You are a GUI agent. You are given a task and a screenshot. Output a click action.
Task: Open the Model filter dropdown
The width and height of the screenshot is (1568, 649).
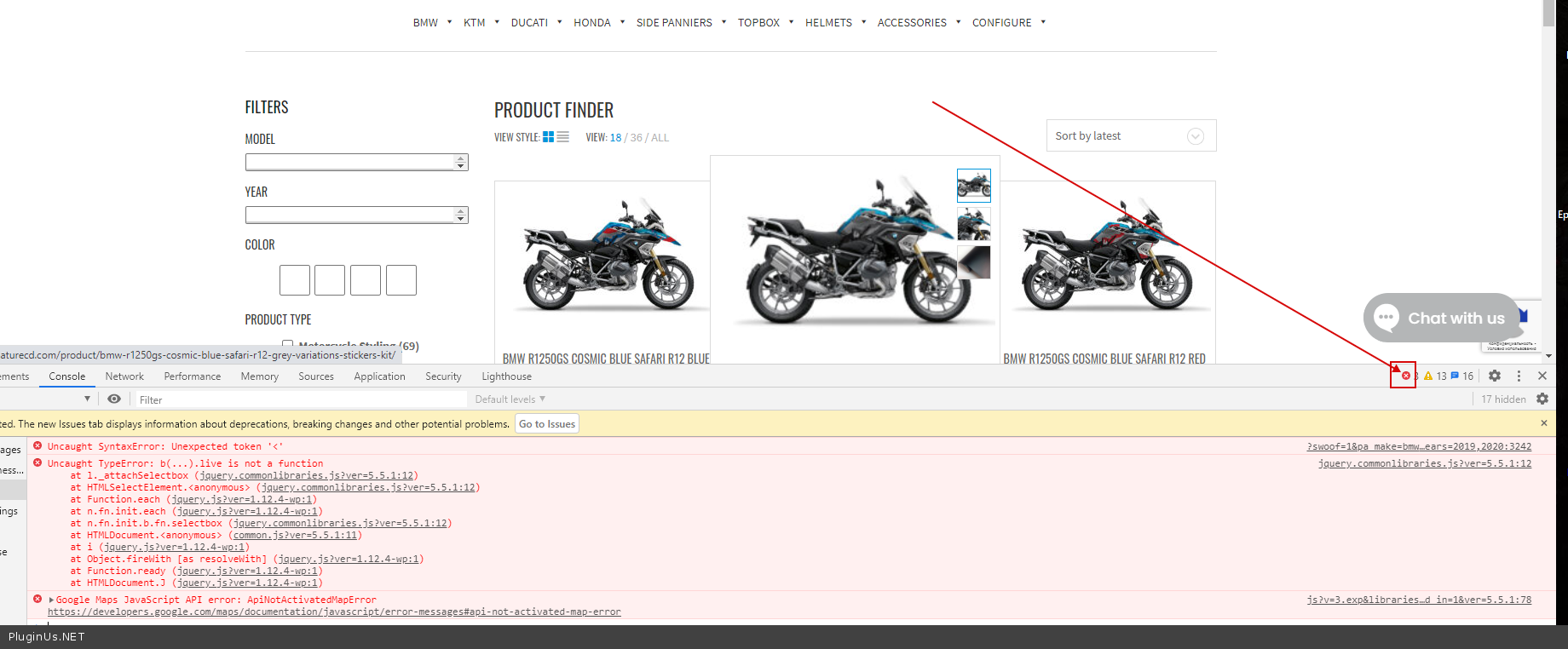pos(356,162)
